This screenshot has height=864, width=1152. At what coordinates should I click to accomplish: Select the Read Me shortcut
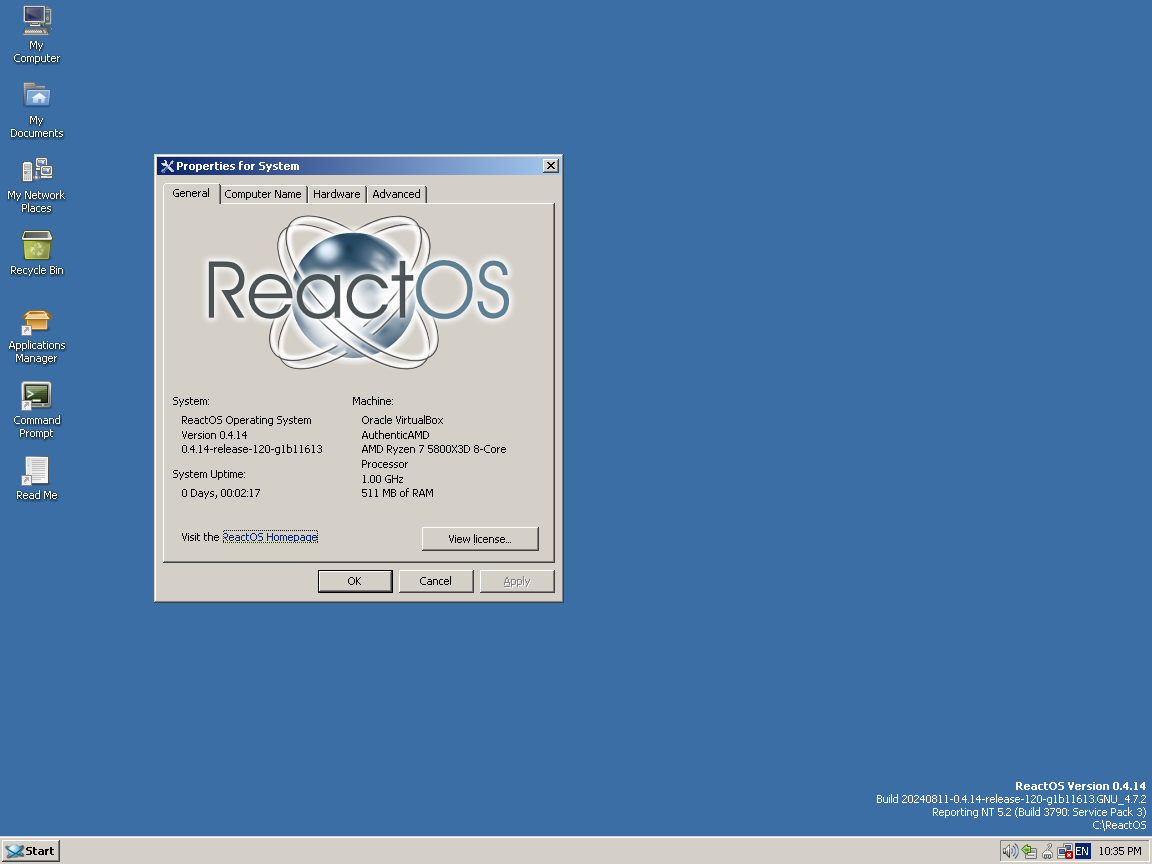pos(37,479)
